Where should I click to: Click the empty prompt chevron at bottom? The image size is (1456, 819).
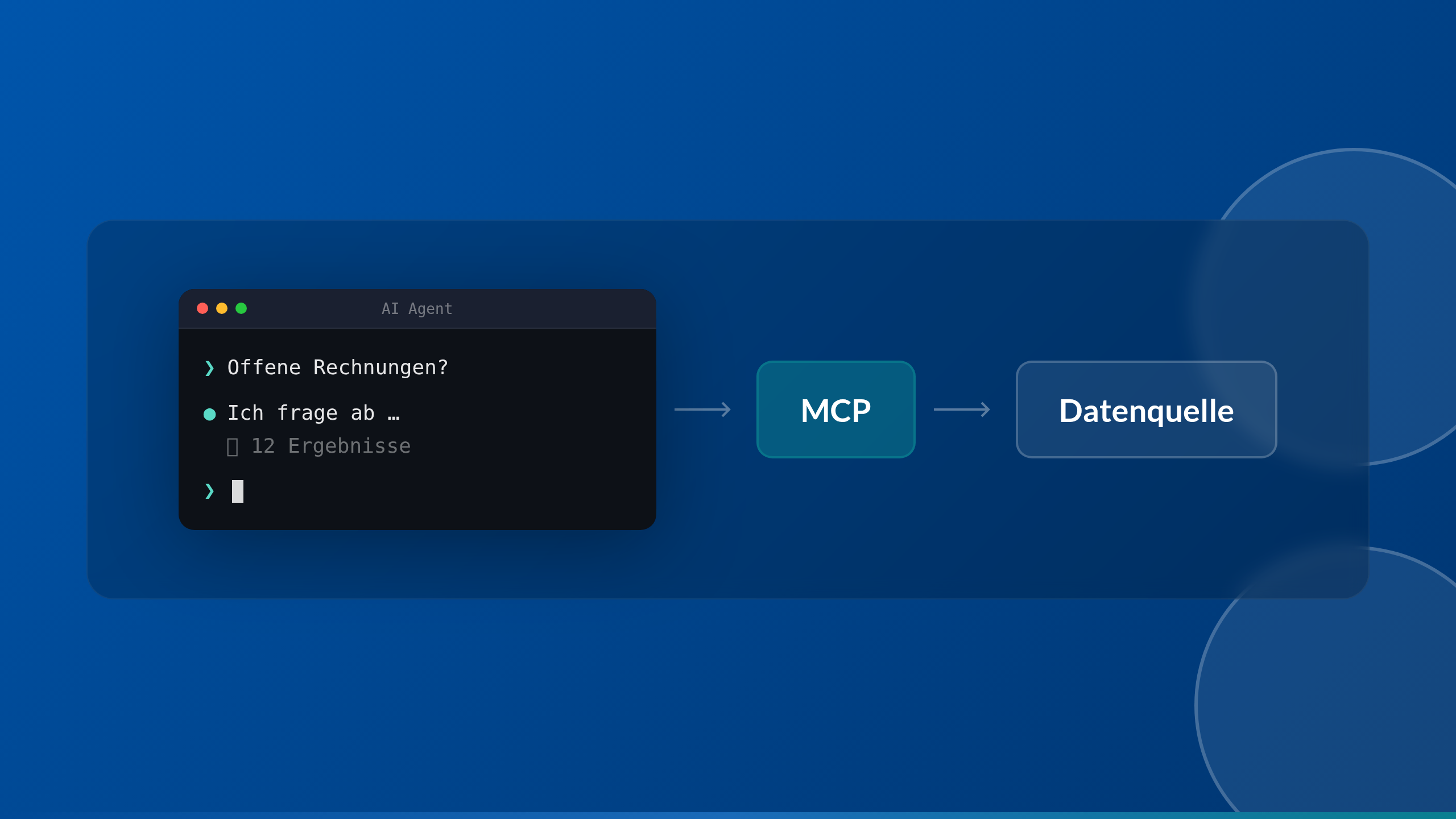(x=209, y=491)
